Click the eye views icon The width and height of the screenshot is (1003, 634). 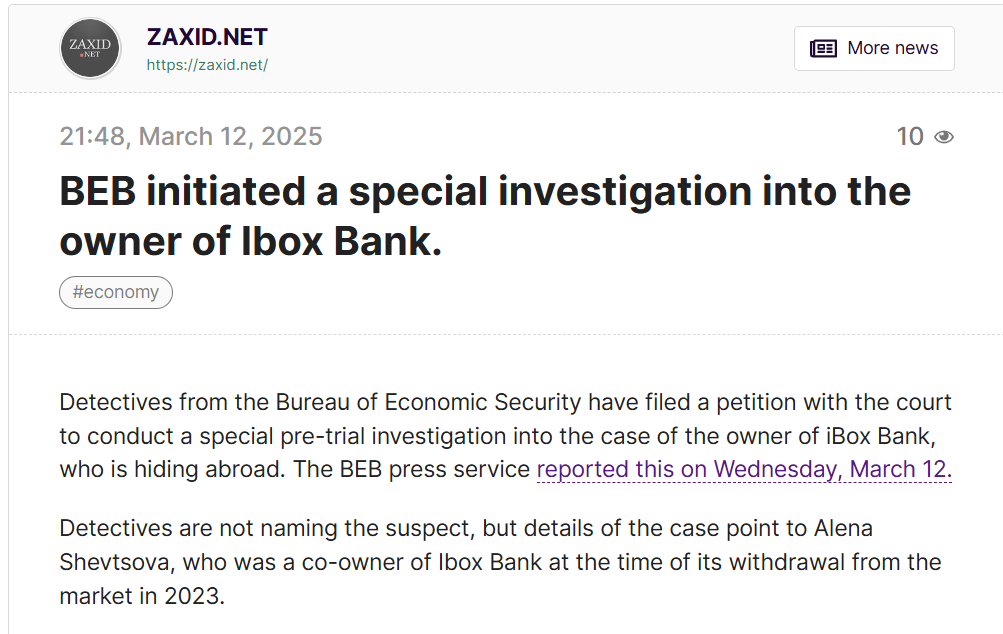pos(944,137)
